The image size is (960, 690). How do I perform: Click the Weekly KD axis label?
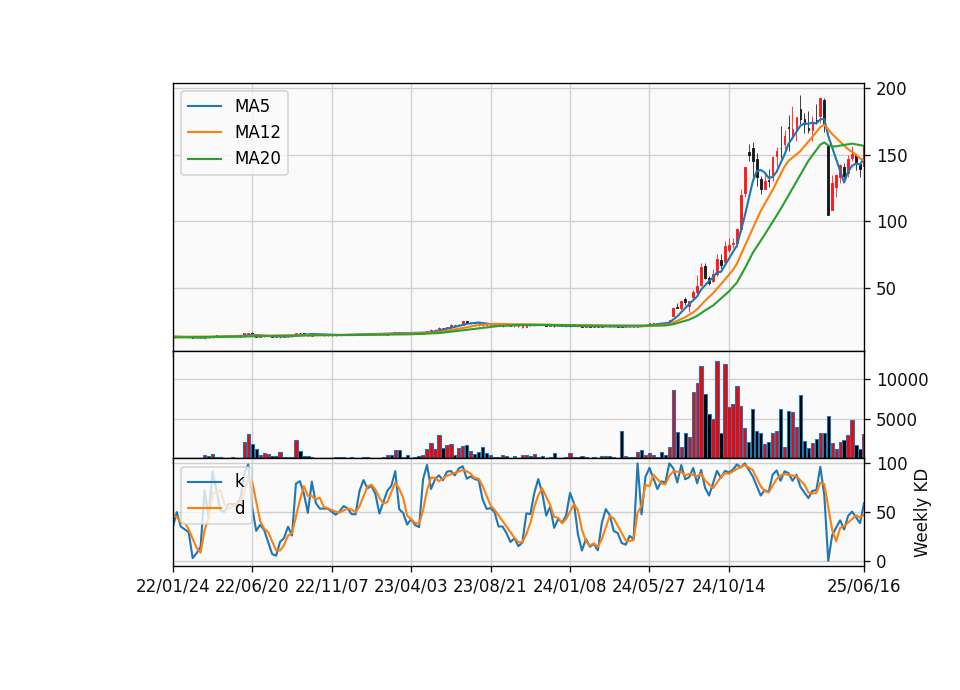point(920,513)
